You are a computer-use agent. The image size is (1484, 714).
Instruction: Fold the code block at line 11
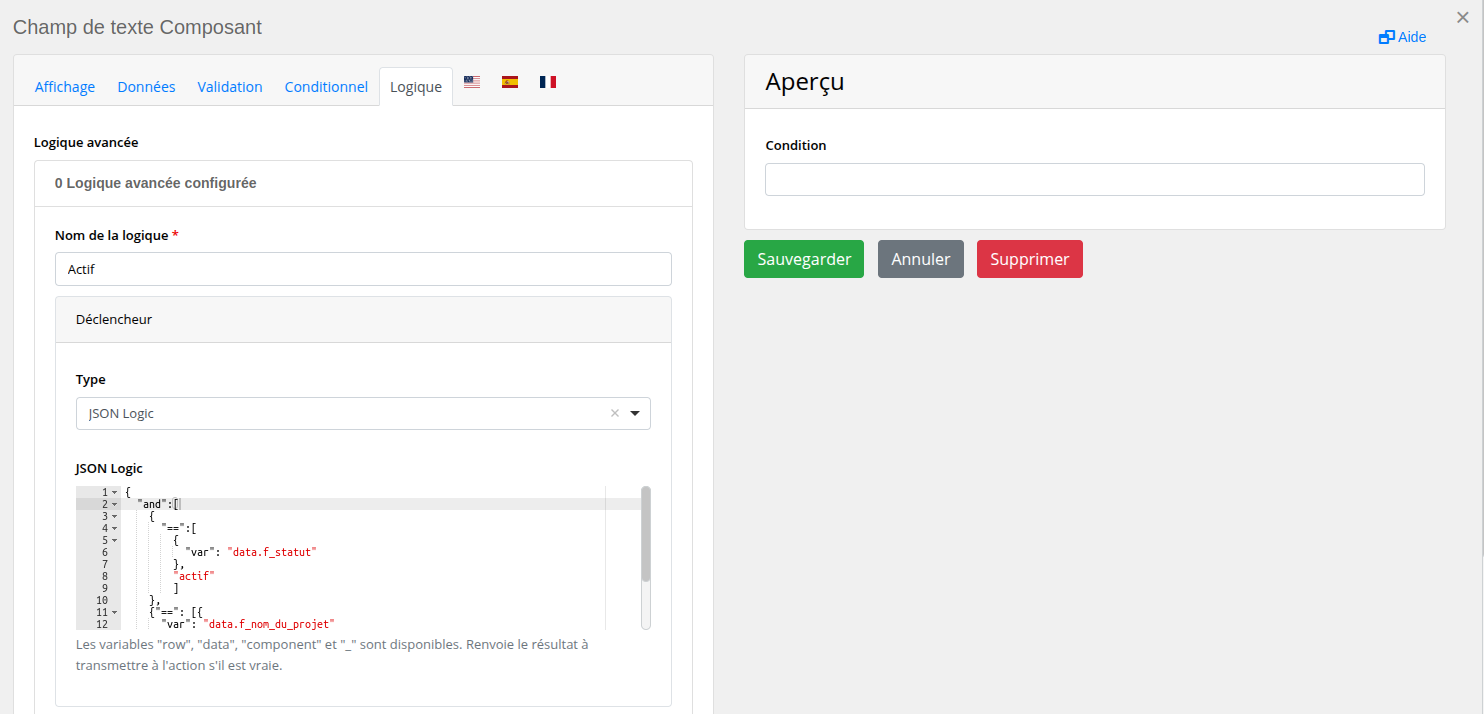pos(115,612)
